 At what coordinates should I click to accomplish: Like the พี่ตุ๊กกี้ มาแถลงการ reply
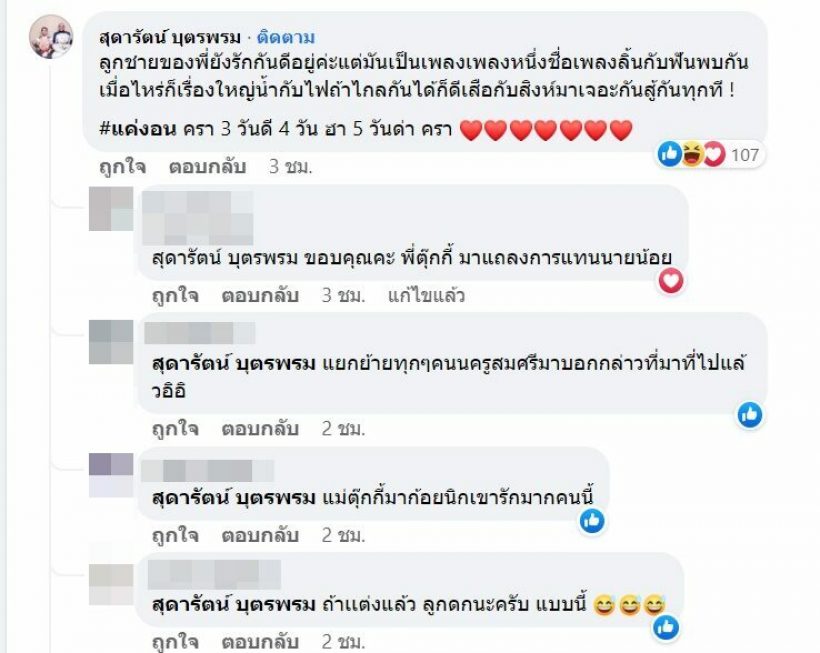[176, 296]
